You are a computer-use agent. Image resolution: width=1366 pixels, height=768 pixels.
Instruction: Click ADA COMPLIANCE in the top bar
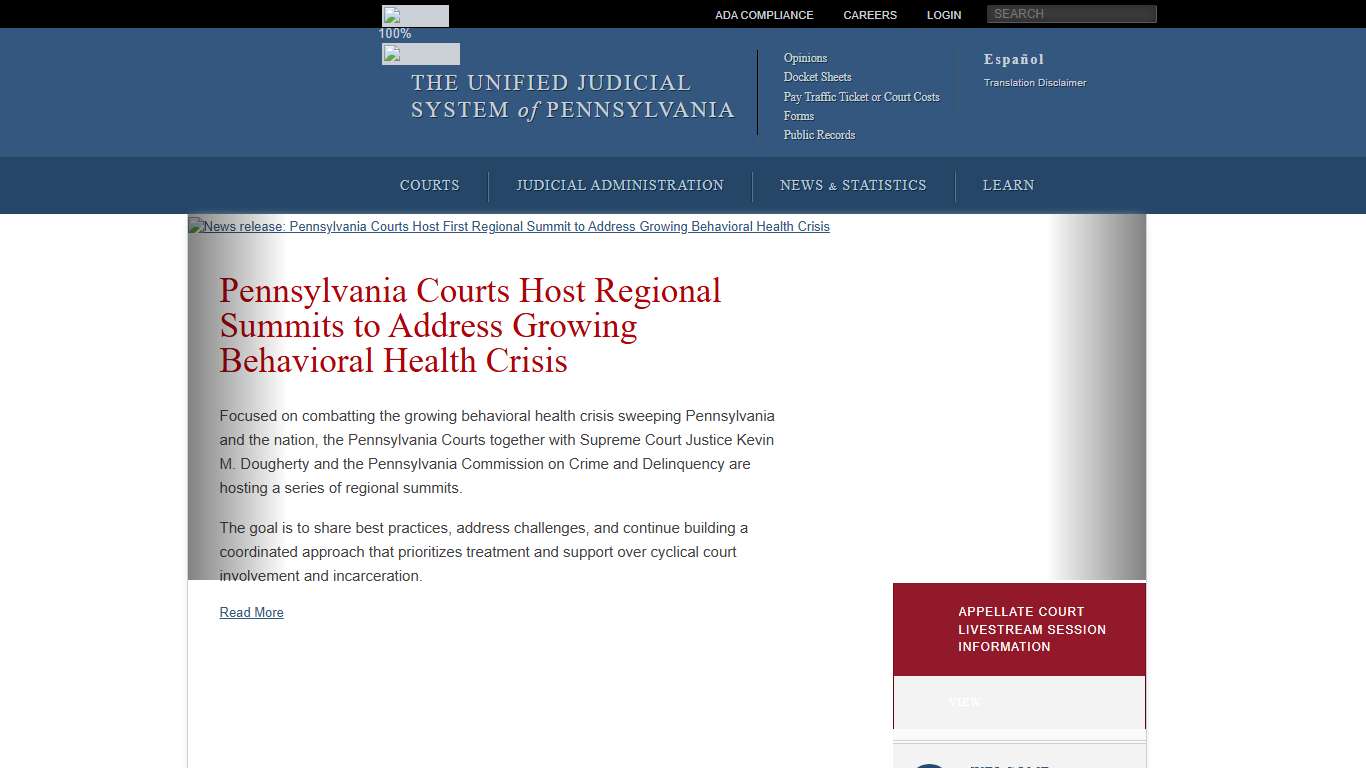pyautogui.click(x=763, y=14)
